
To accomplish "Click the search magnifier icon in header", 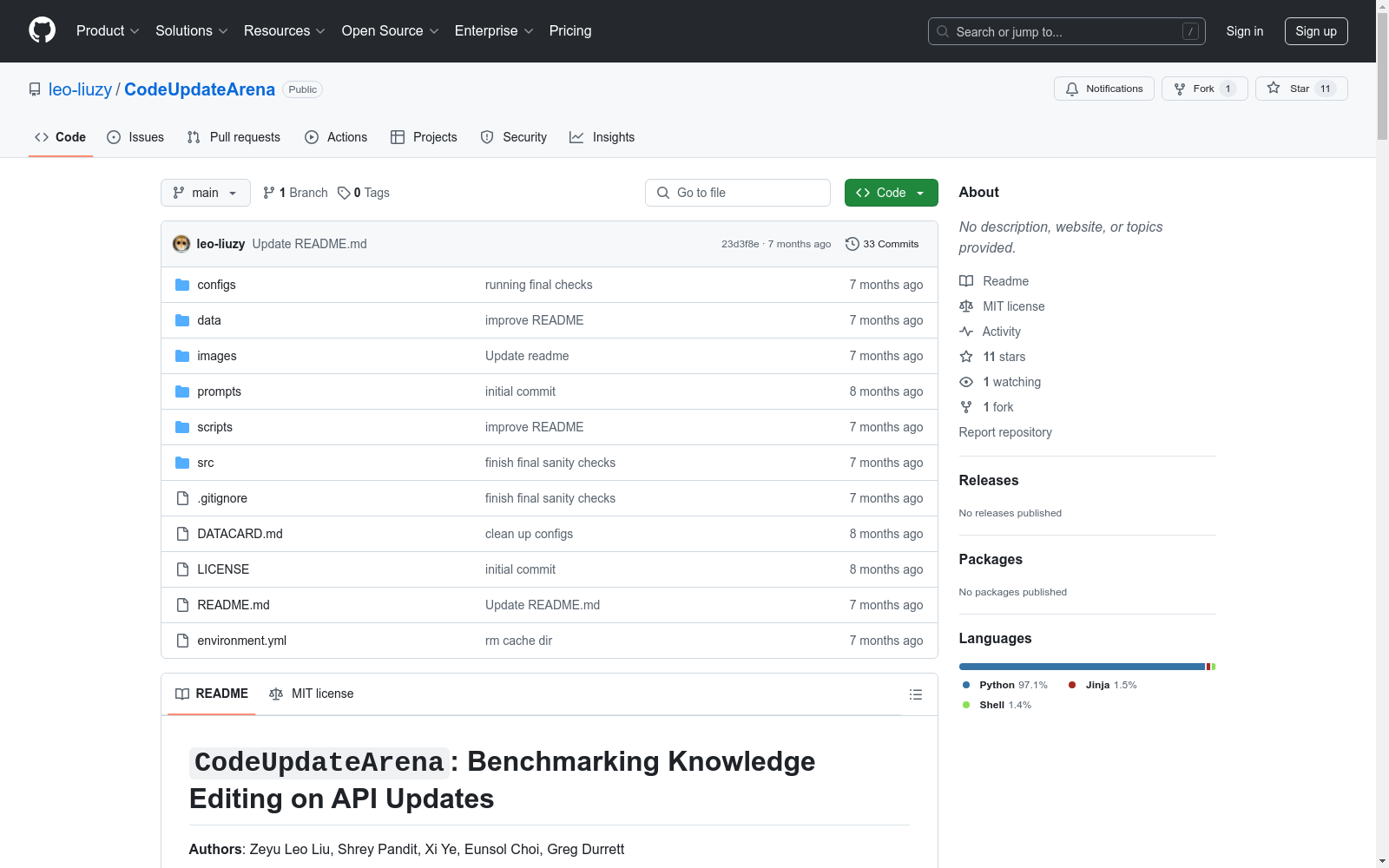I will tap(943, 31).
